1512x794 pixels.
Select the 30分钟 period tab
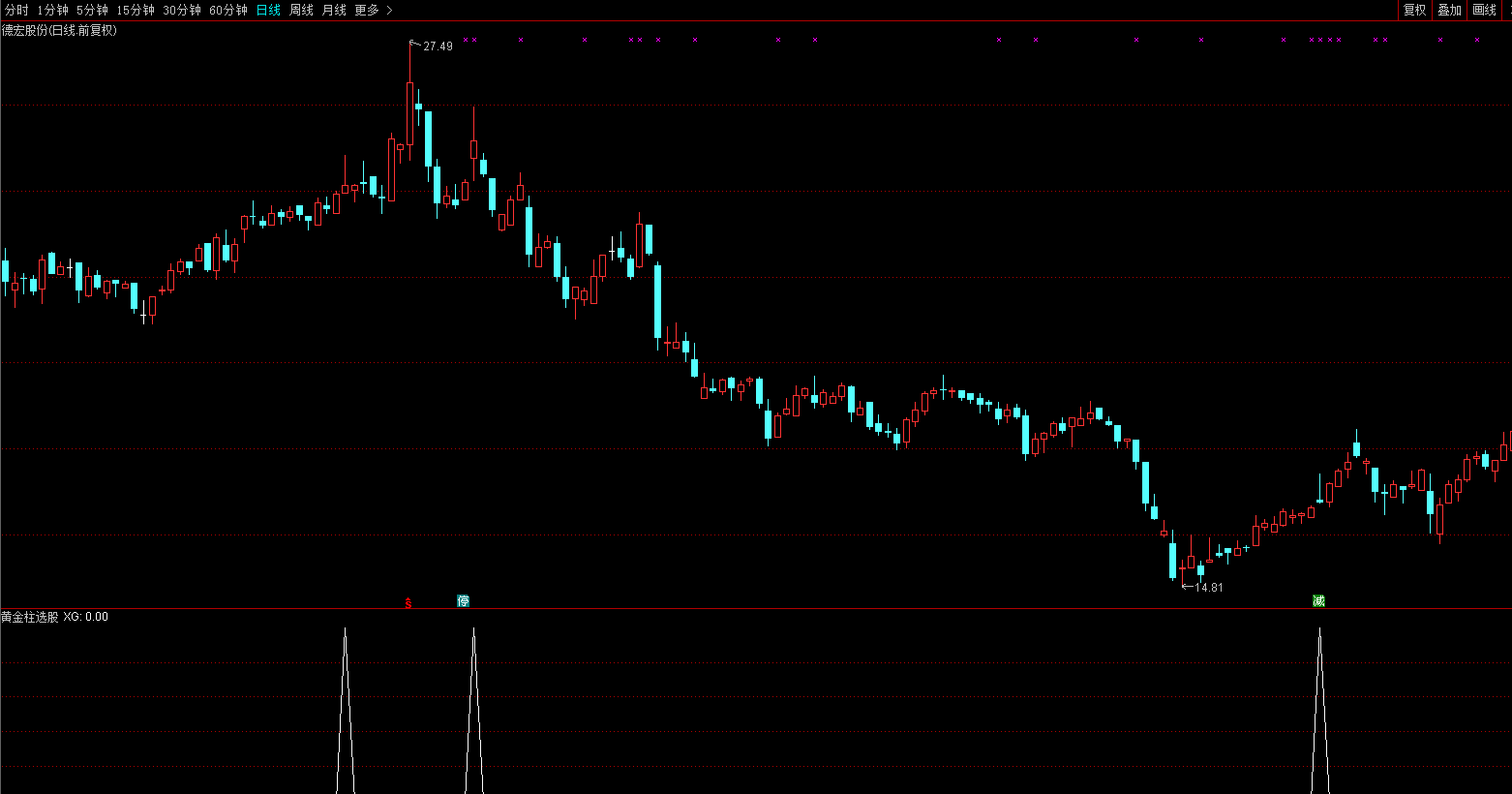pos(182,10)
